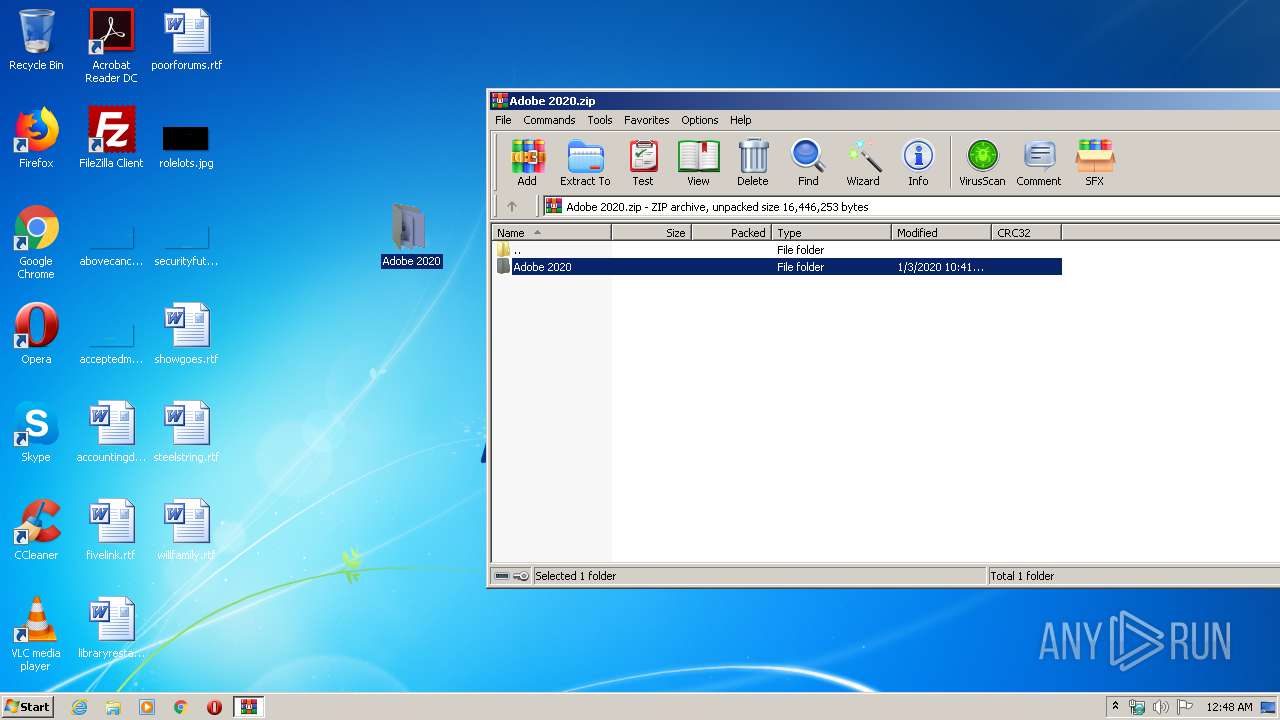Open the File menu
Screen dimensions: 1280x720
[x=503, y=120]
